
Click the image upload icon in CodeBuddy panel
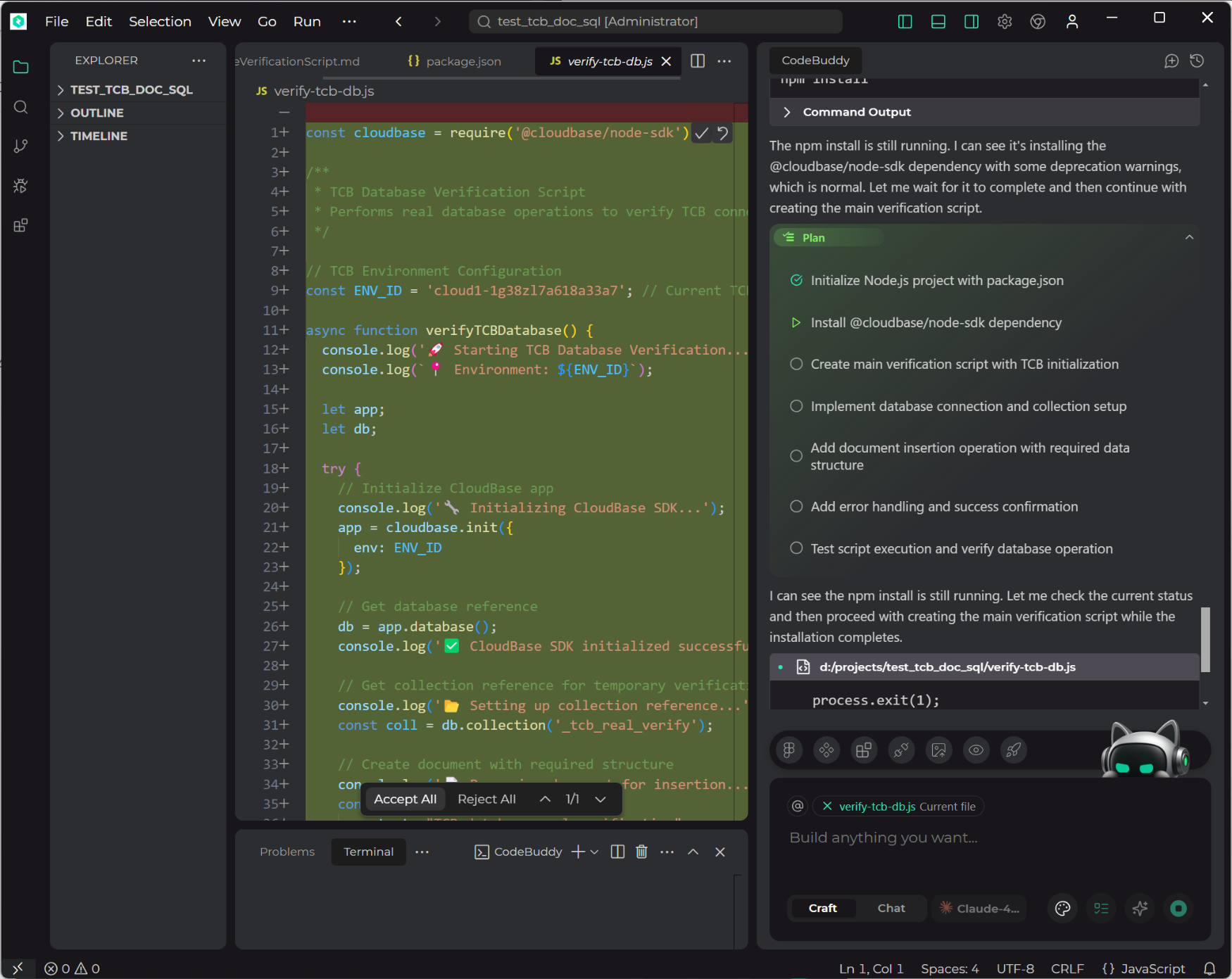pyautogui.click(x=938, y=750)
